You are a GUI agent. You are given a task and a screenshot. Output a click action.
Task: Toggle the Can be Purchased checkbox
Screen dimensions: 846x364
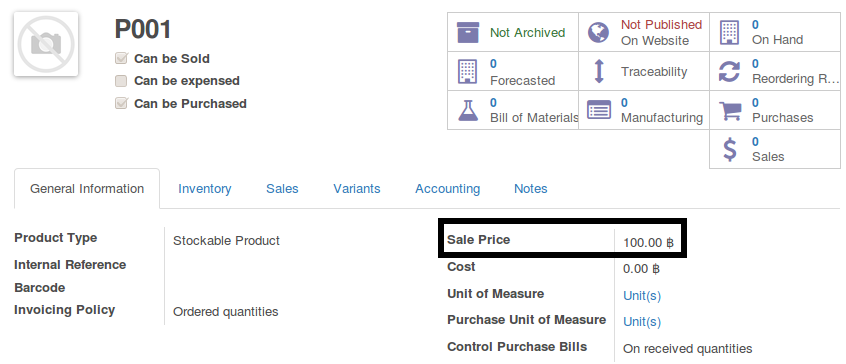tap(121, 104)
